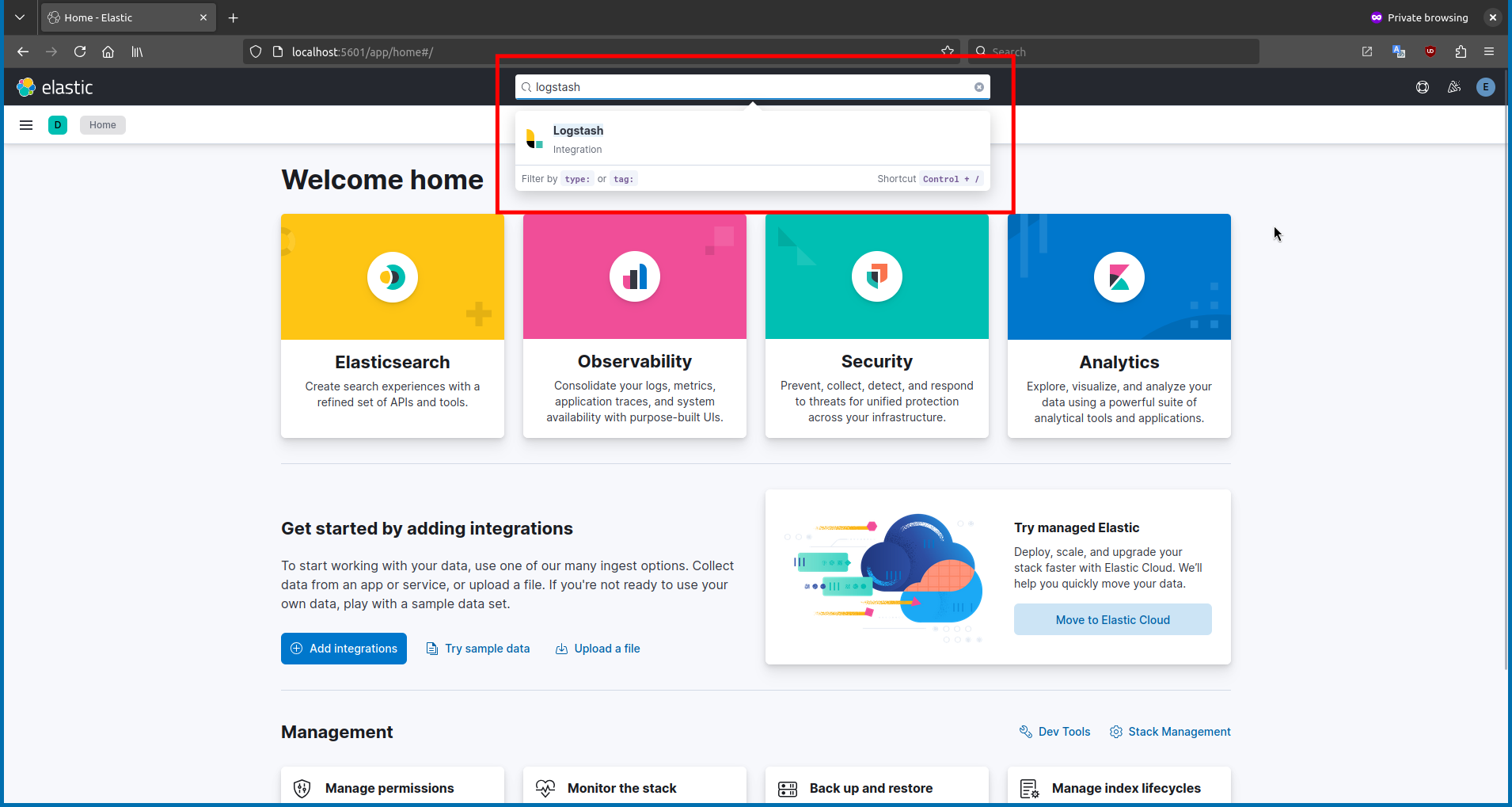Click the browser Search box
The image size is (1512, 807).
tap(1114, 51)
